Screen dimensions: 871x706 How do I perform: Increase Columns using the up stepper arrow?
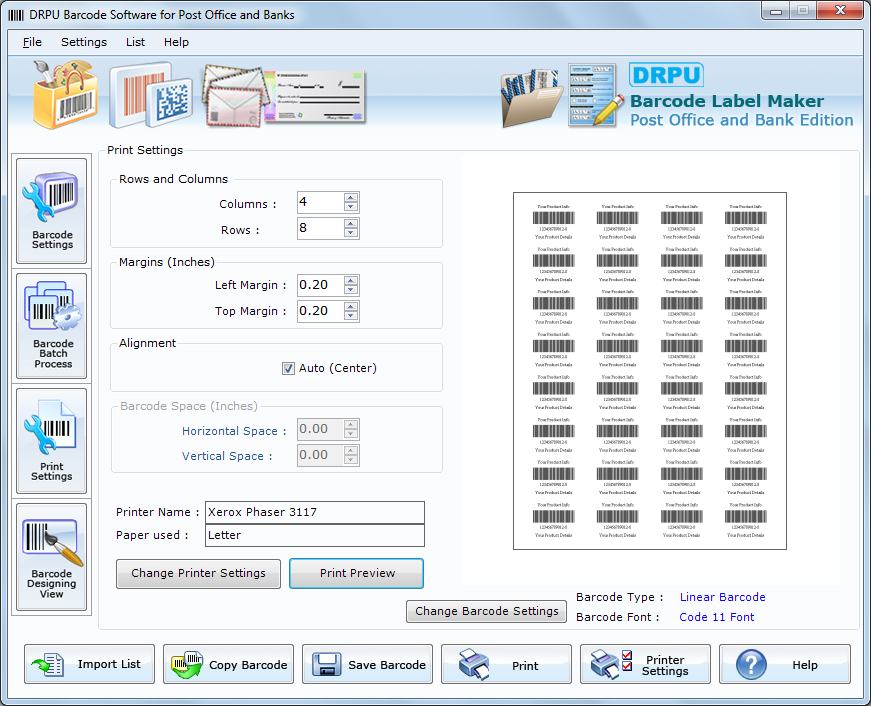351,197
